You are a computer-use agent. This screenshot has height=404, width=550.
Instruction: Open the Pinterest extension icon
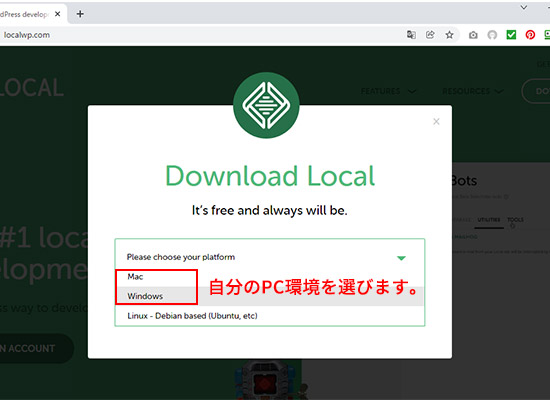tap(530, 35)
